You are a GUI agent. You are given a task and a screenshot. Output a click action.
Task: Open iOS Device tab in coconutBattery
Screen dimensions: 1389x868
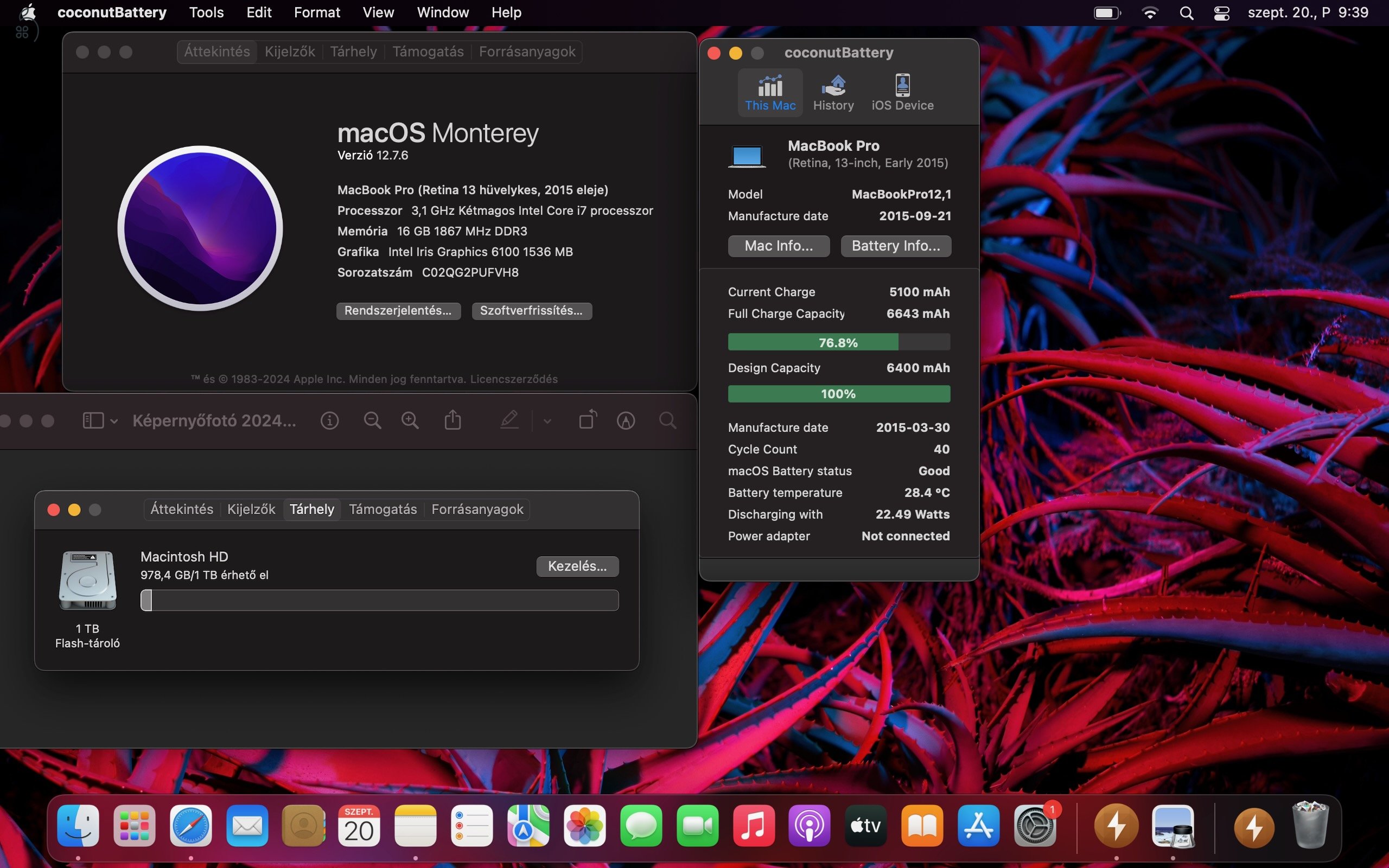click(x=902, y=92)
